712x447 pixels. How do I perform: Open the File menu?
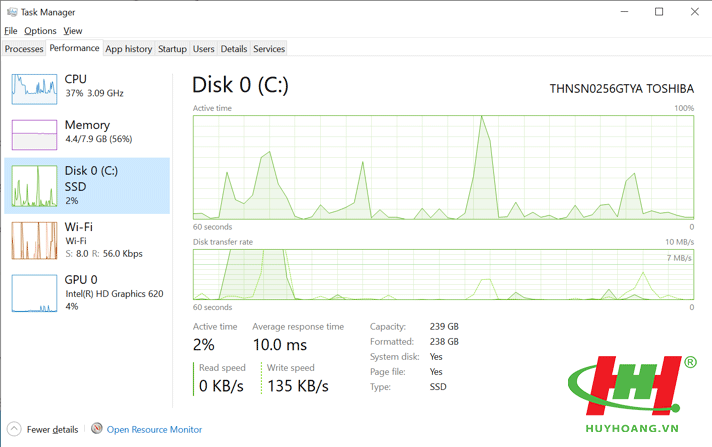tap(11, 31)
